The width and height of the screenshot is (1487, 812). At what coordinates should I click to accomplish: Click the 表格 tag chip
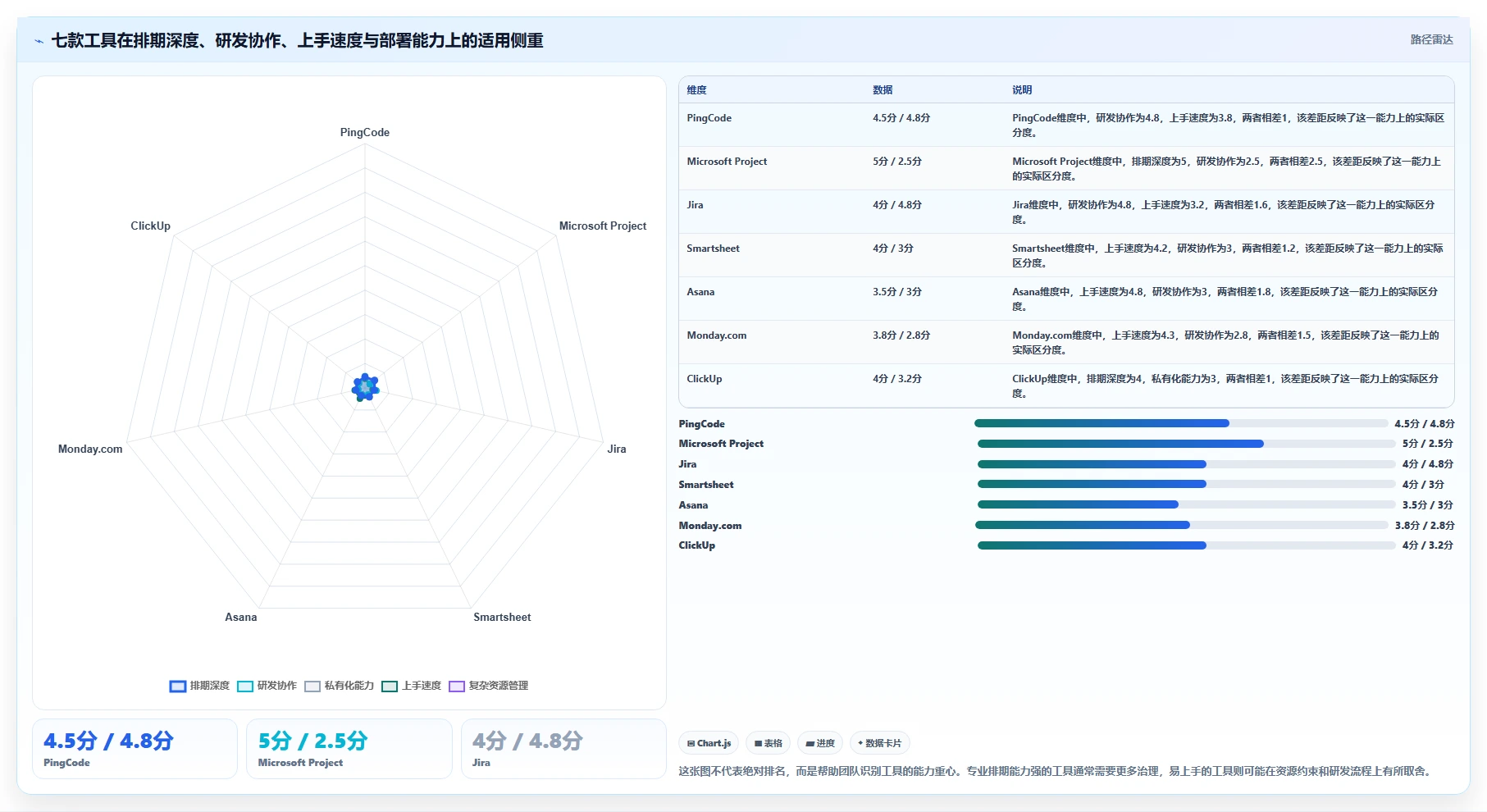(769, 743)
